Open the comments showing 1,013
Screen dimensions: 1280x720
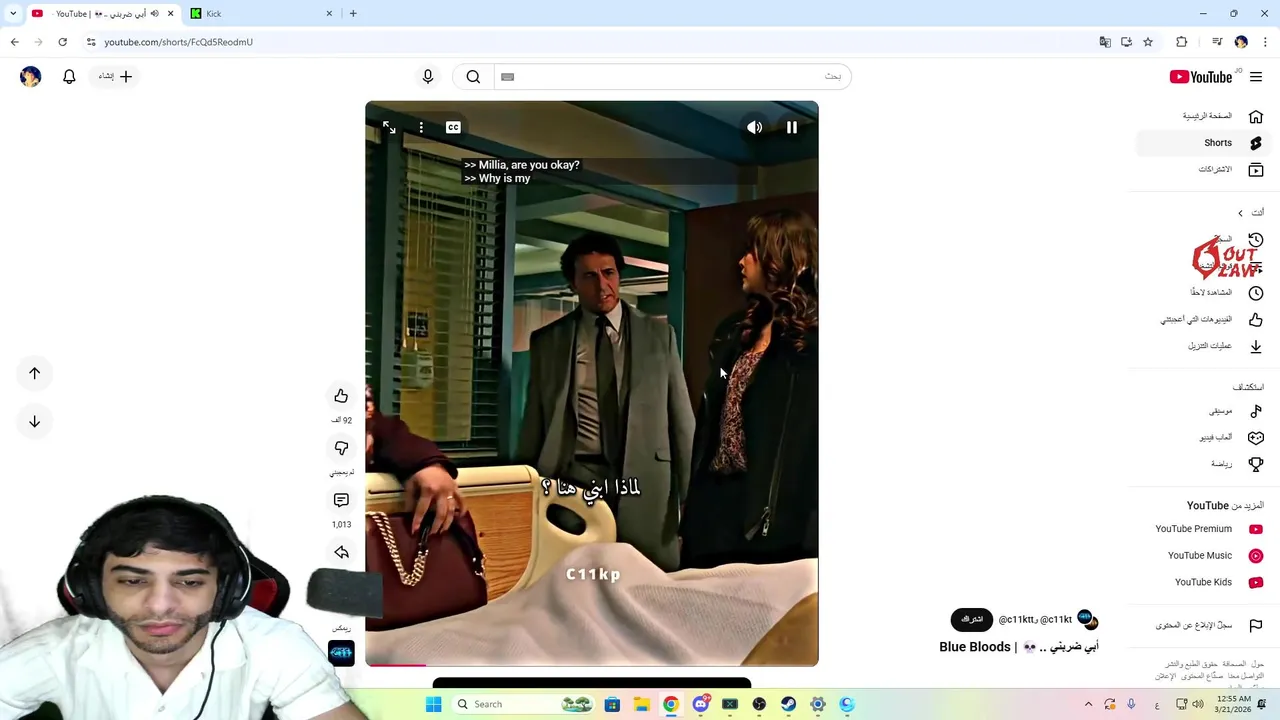pos(341,500)
